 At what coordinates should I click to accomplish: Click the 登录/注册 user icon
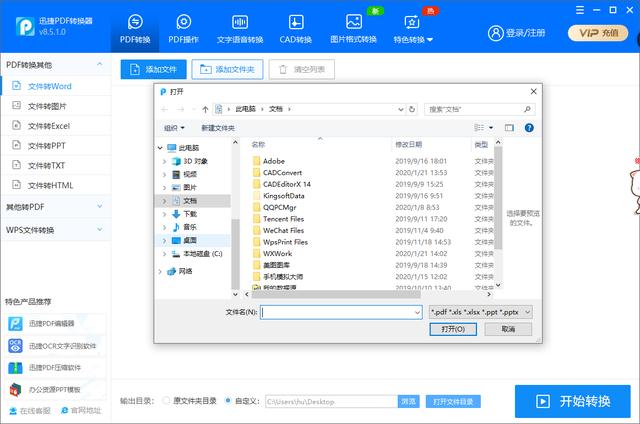tap(496, 33)
